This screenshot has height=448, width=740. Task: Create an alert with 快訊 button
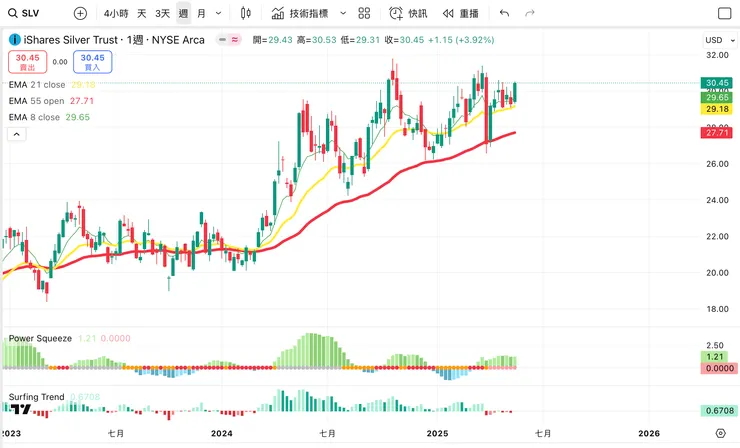point(408,13)
